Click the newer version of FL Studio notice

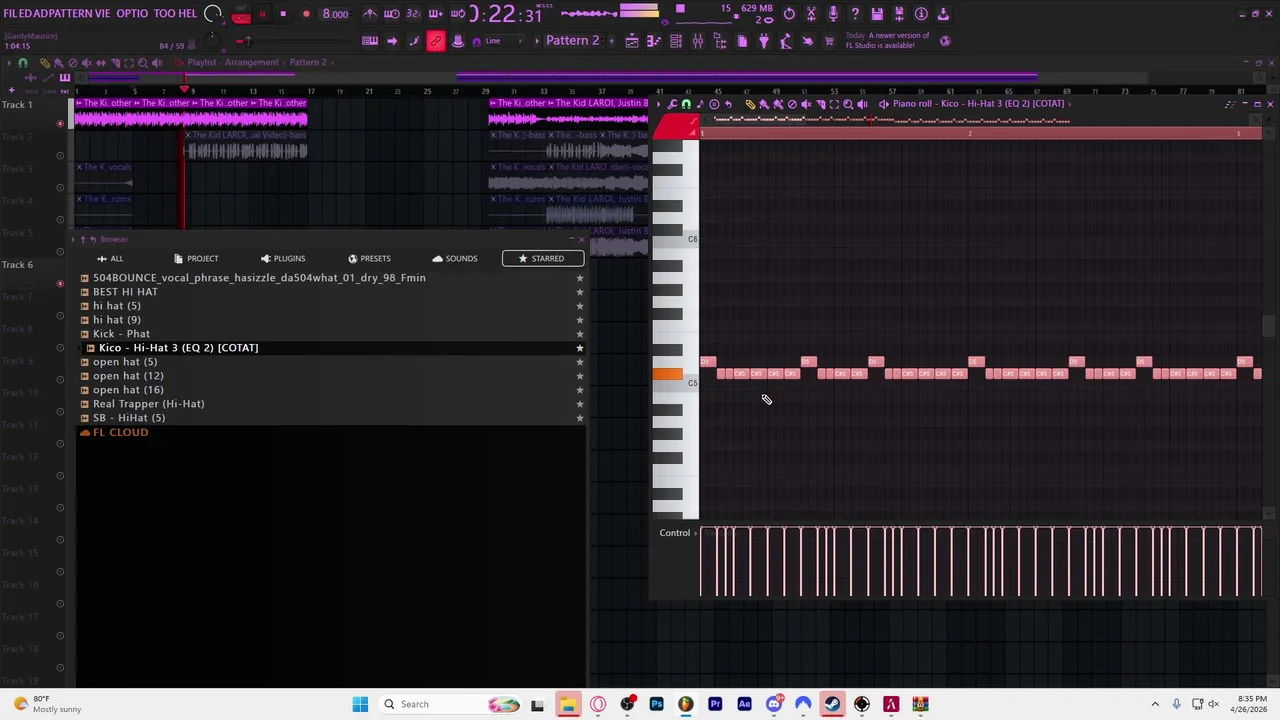click(888, 41)
